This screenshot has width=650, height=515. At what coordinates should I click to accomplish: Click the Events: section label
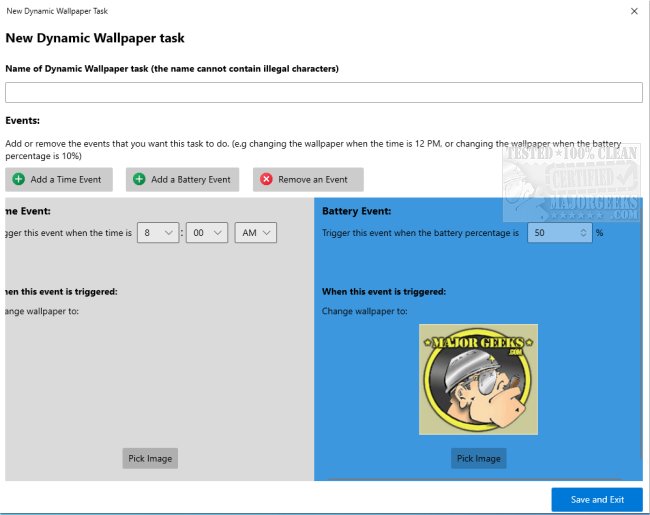pos(22,121)
